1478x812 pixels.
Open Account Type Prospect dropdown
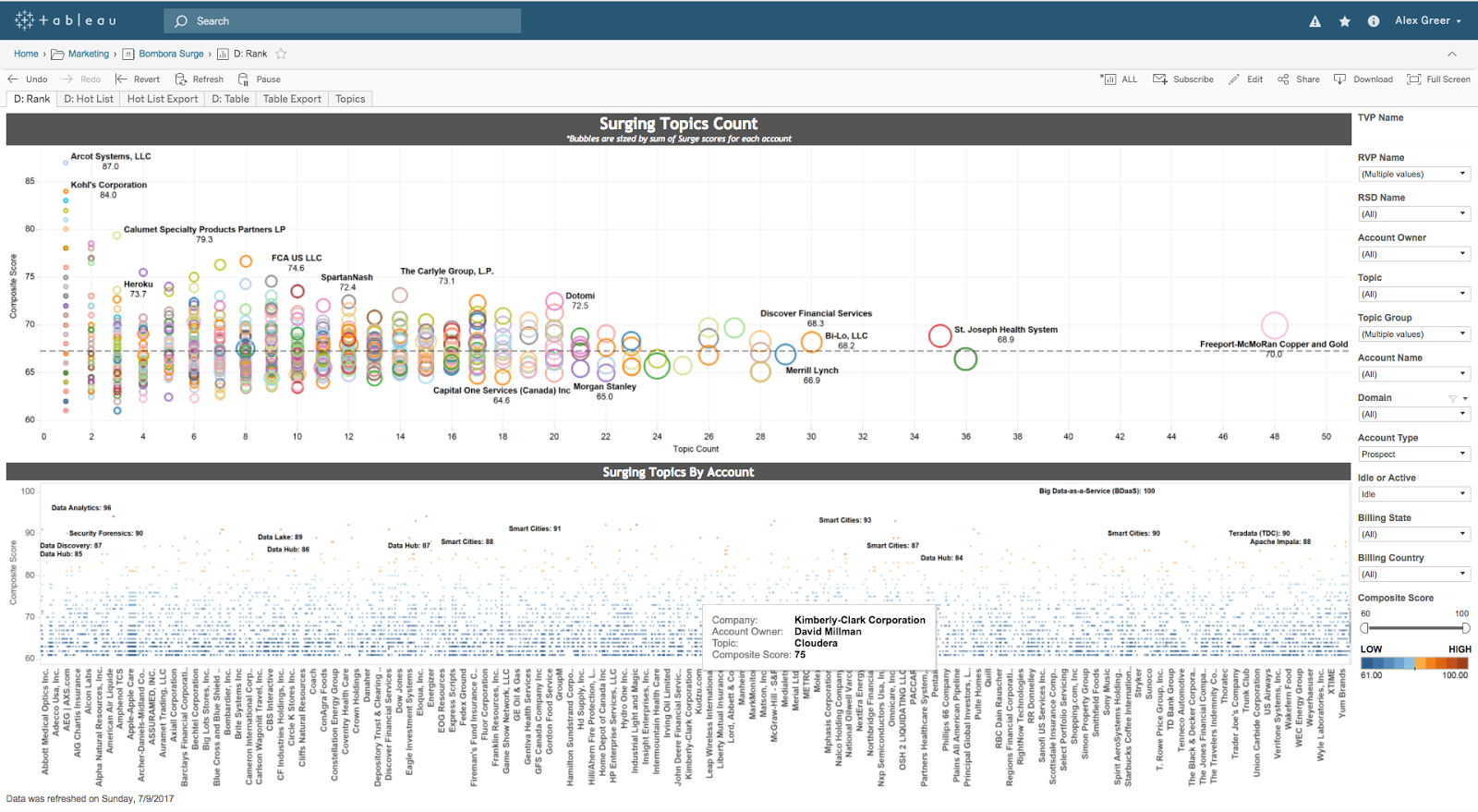pyautogui.click(x=1413, y=454)
